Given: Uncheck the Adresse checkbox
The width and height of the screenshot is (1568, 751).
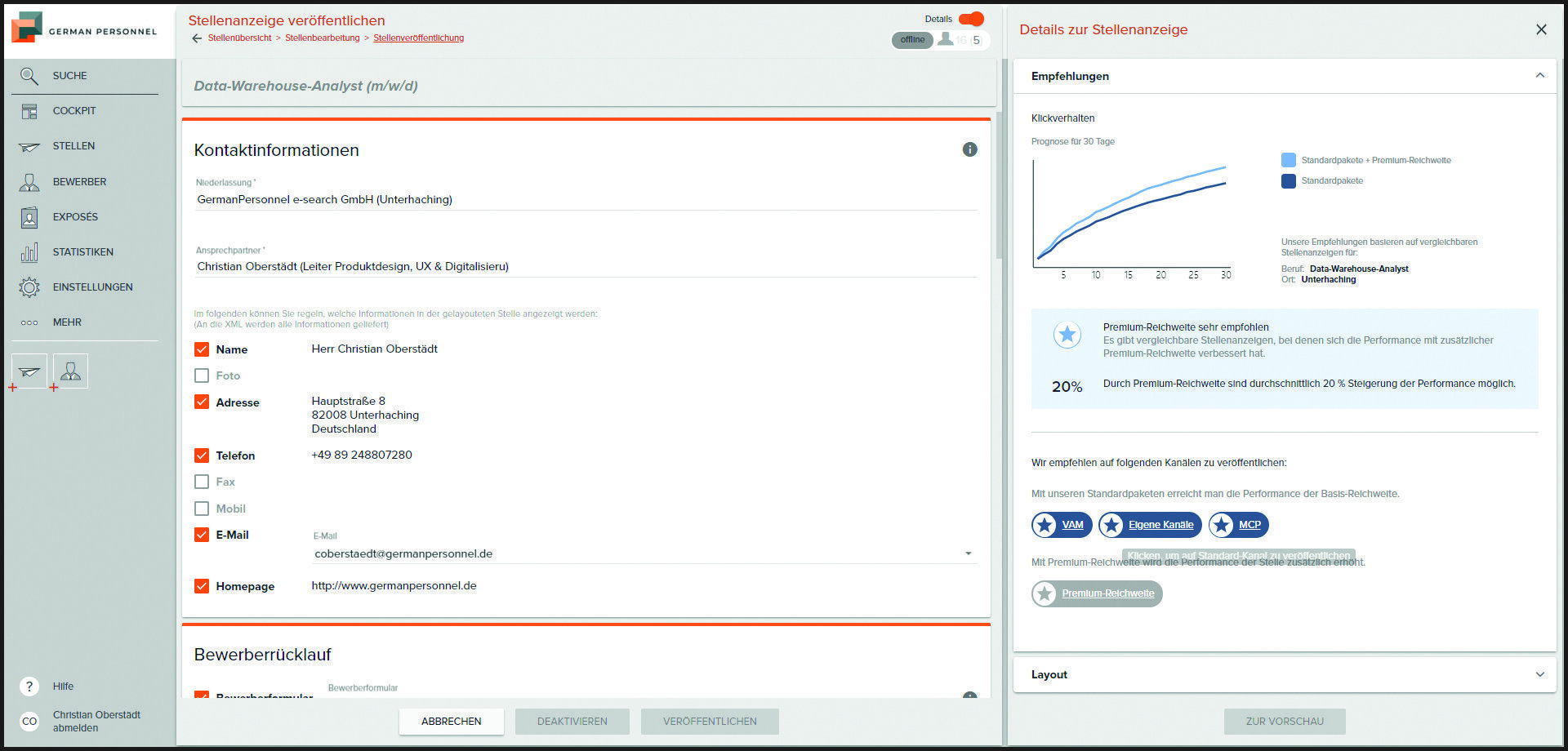Looking at the screenshot, I should 202,402.
